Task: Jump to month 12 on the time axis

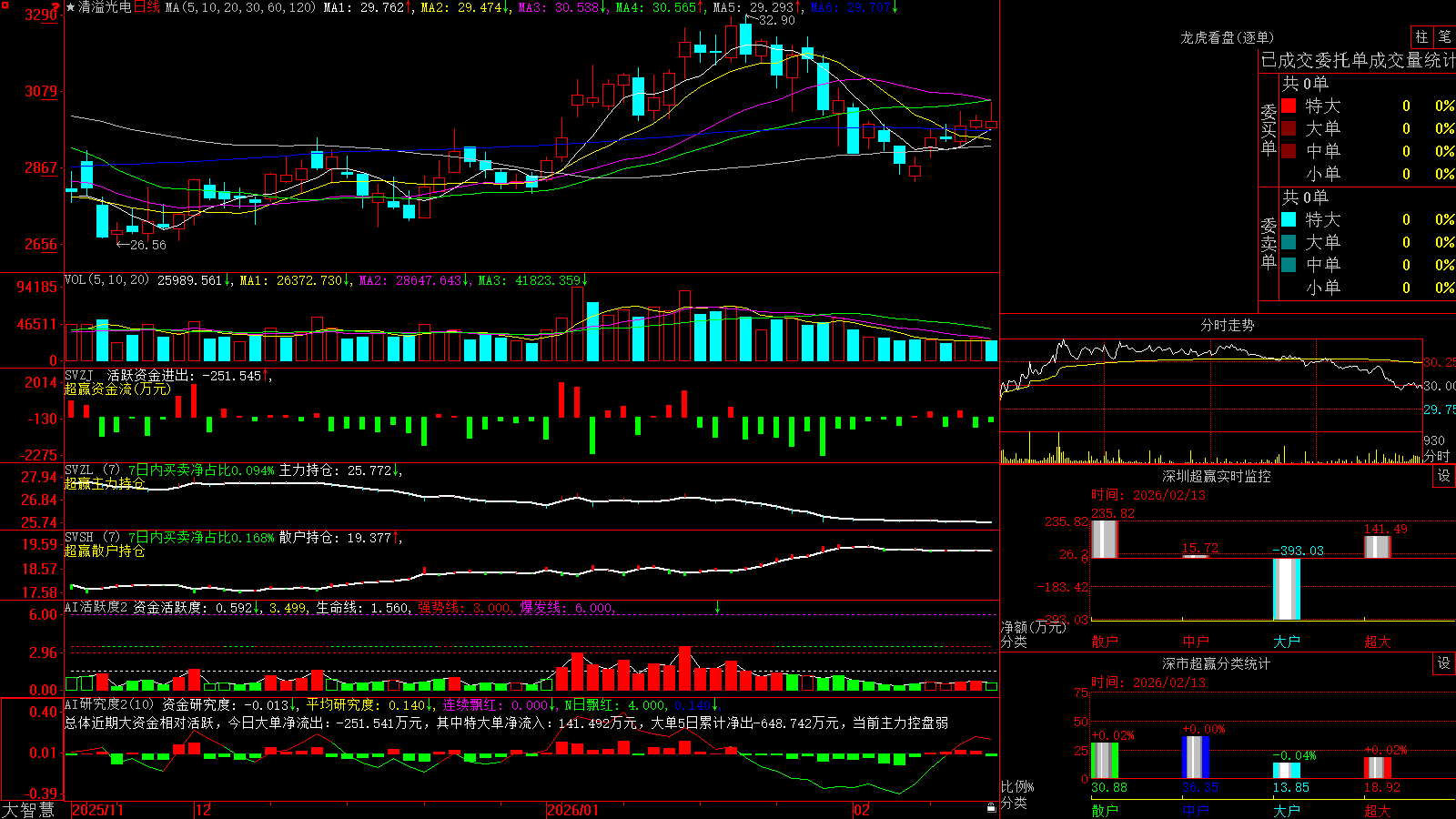Action: [x=204, y=810]
